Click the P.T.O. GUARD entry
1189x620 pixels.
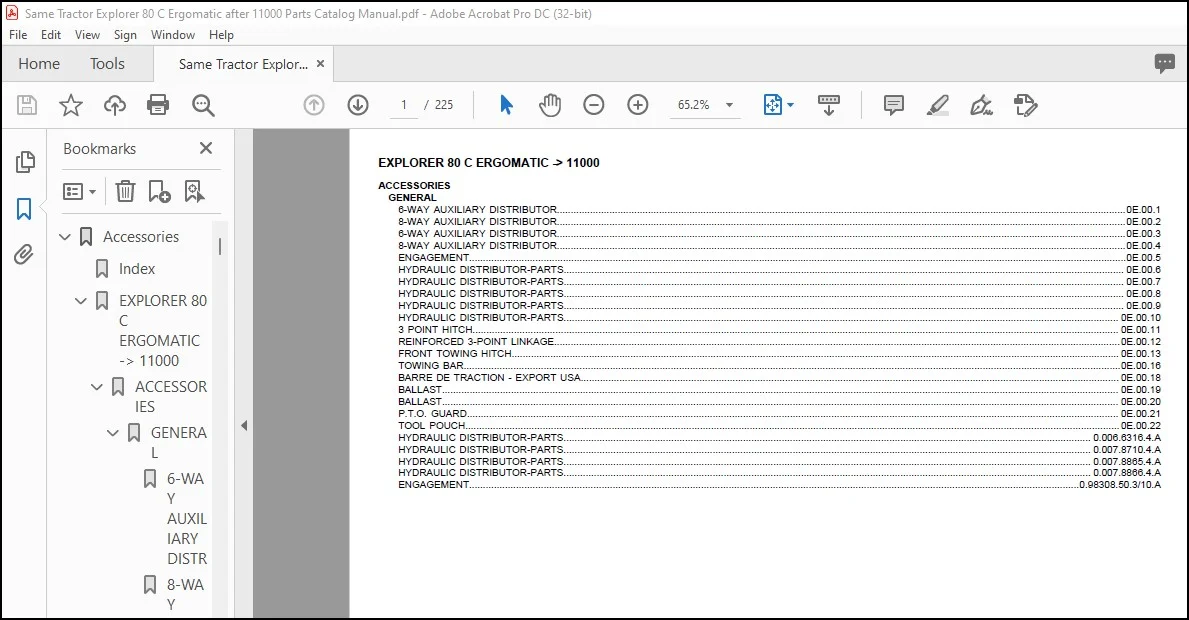(x=433, y=414)
